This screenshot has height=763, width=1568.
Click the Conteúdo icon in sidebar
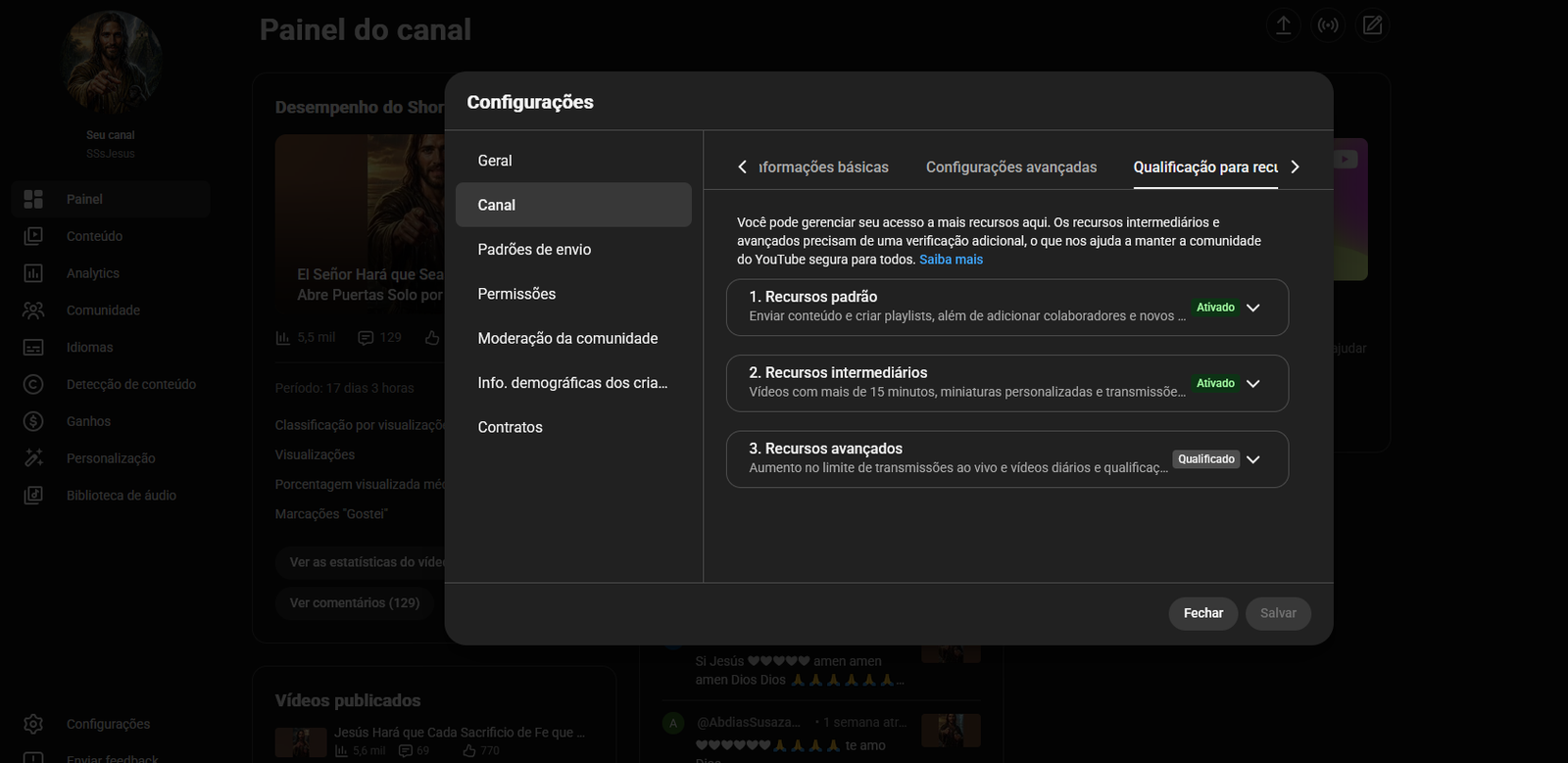coord(33,236)
